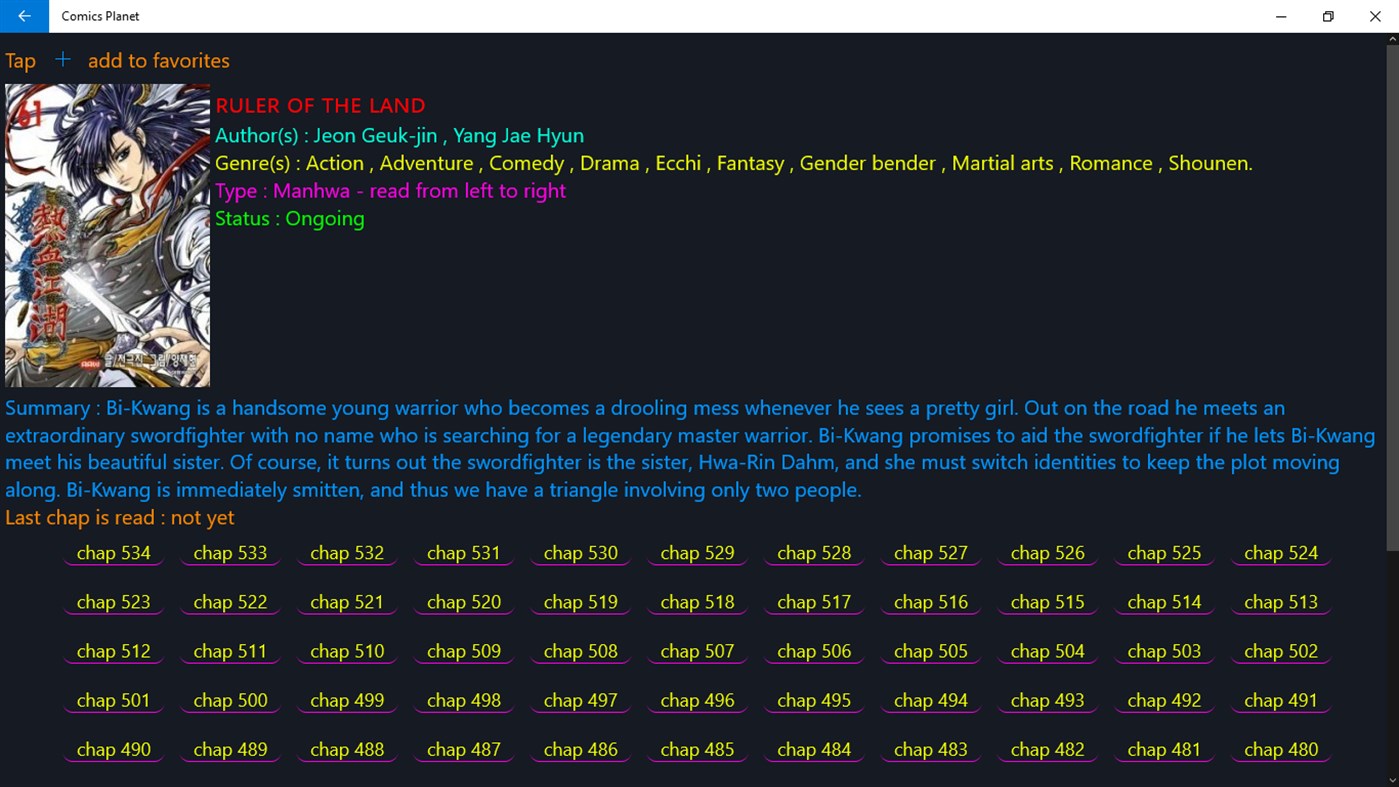Screen dimensions: 1399x787
Task: Open chap 519
Action: point(581,602)
